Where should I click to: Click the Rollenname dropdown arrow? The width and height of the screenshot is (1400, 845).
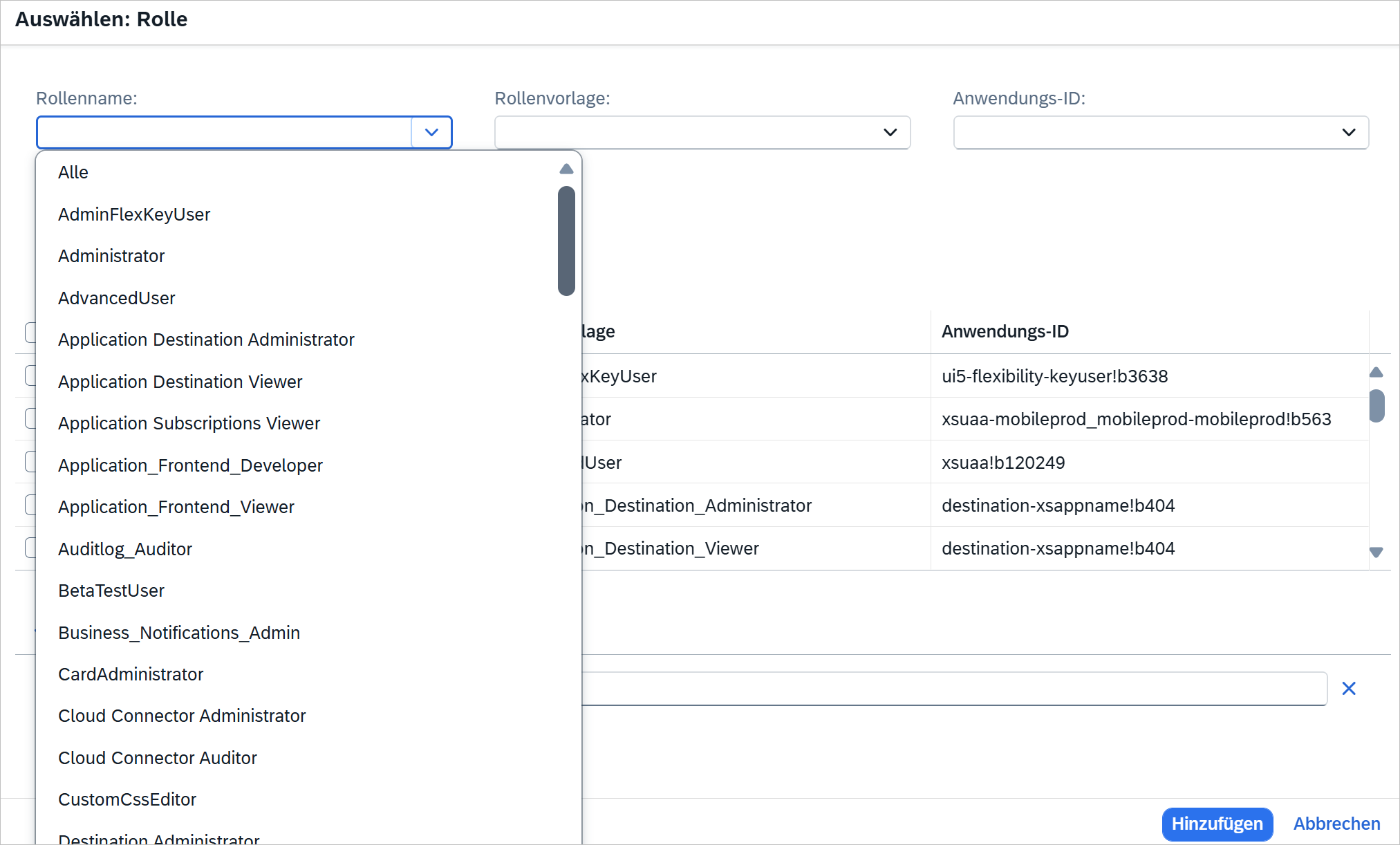pos(431,132)
